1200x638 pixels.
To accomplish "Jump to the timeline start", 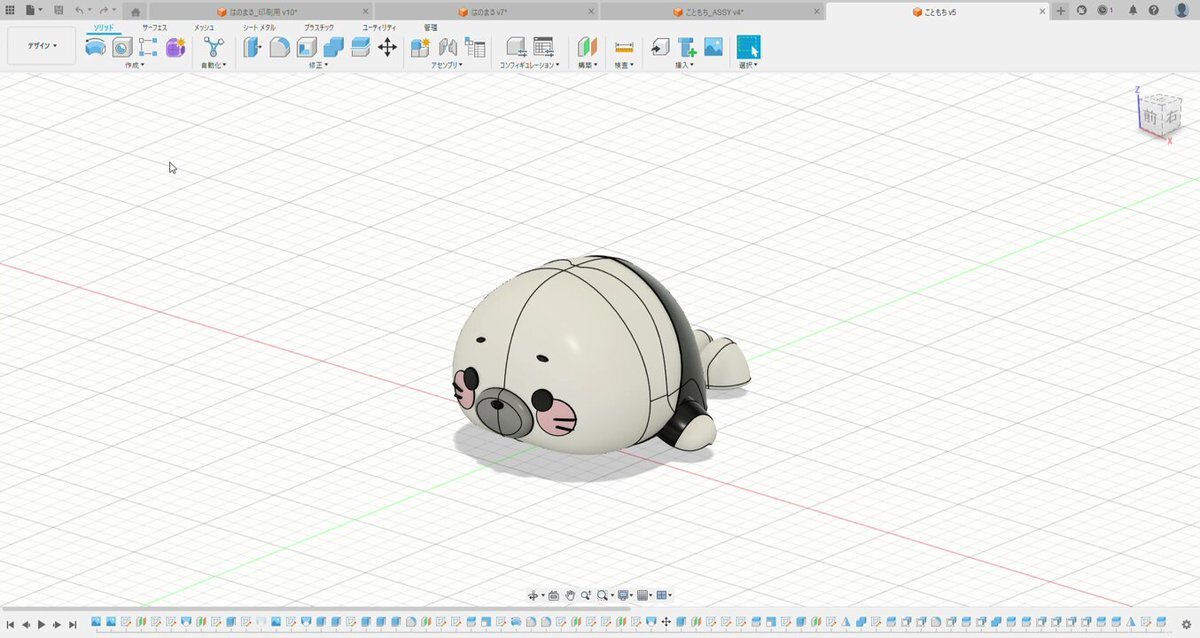I will [10, 624].
